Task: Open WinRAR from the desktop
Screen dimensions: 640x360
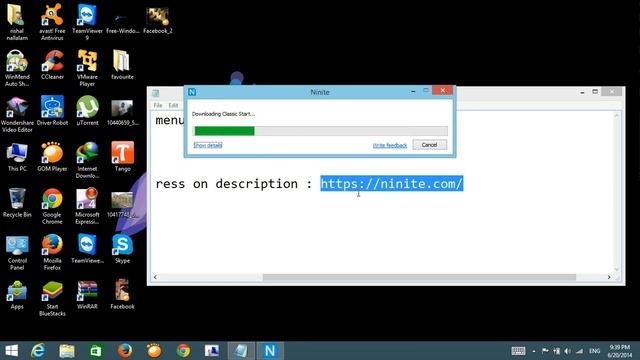Action: 87,295
